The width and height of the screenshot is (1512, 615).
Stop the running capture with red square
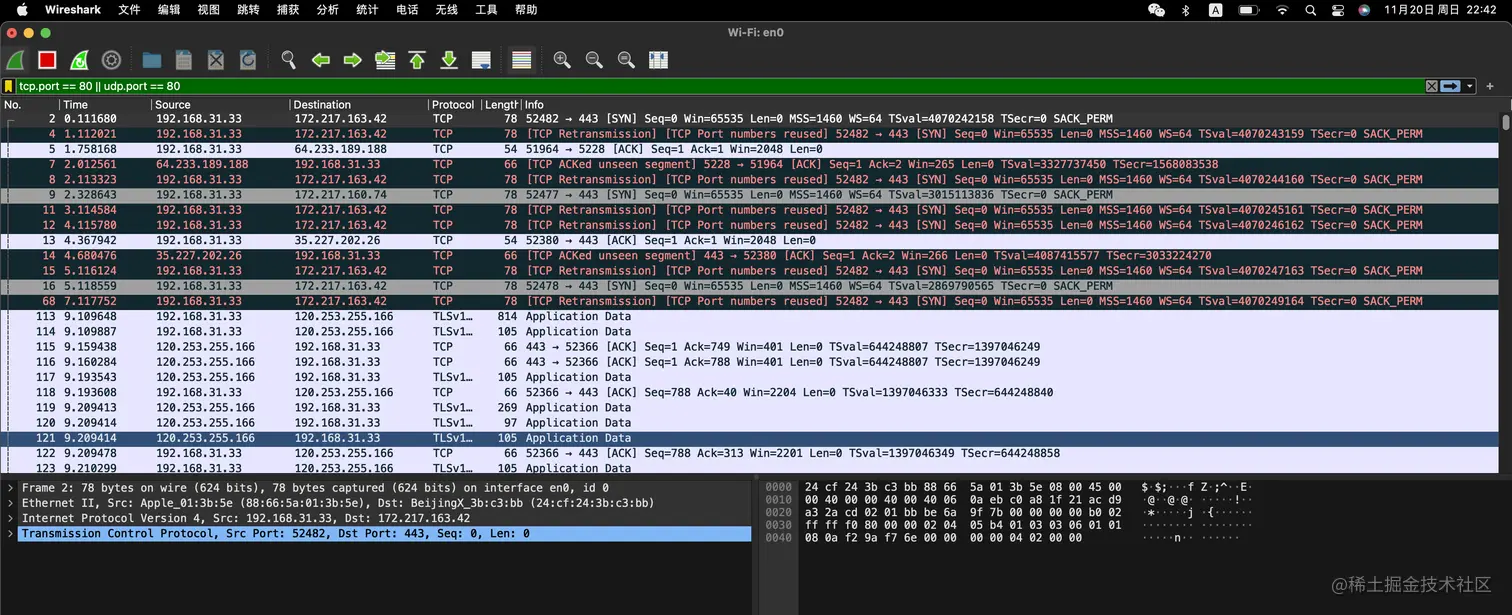tap(47, 60)
